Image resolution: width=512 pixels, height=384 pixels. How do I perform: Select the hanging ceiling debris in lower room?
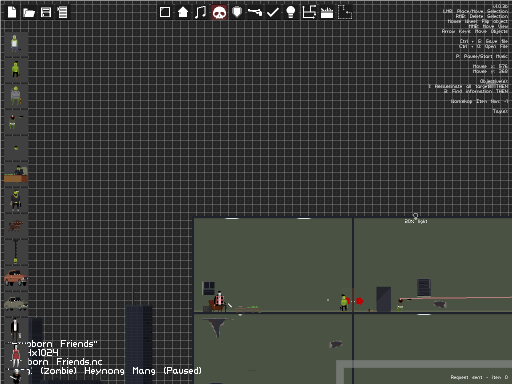(x=217, y=328)
